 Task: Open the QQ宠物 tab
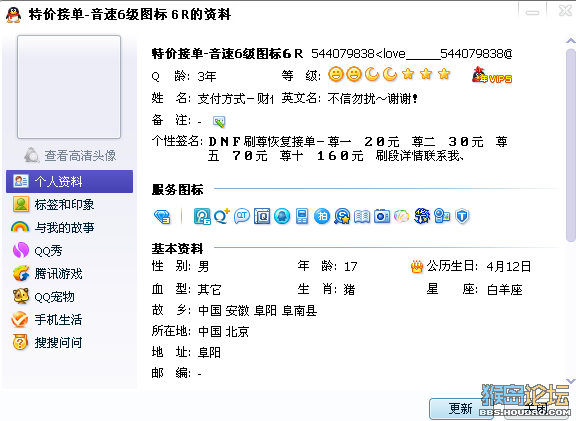[x=69, y=297]
